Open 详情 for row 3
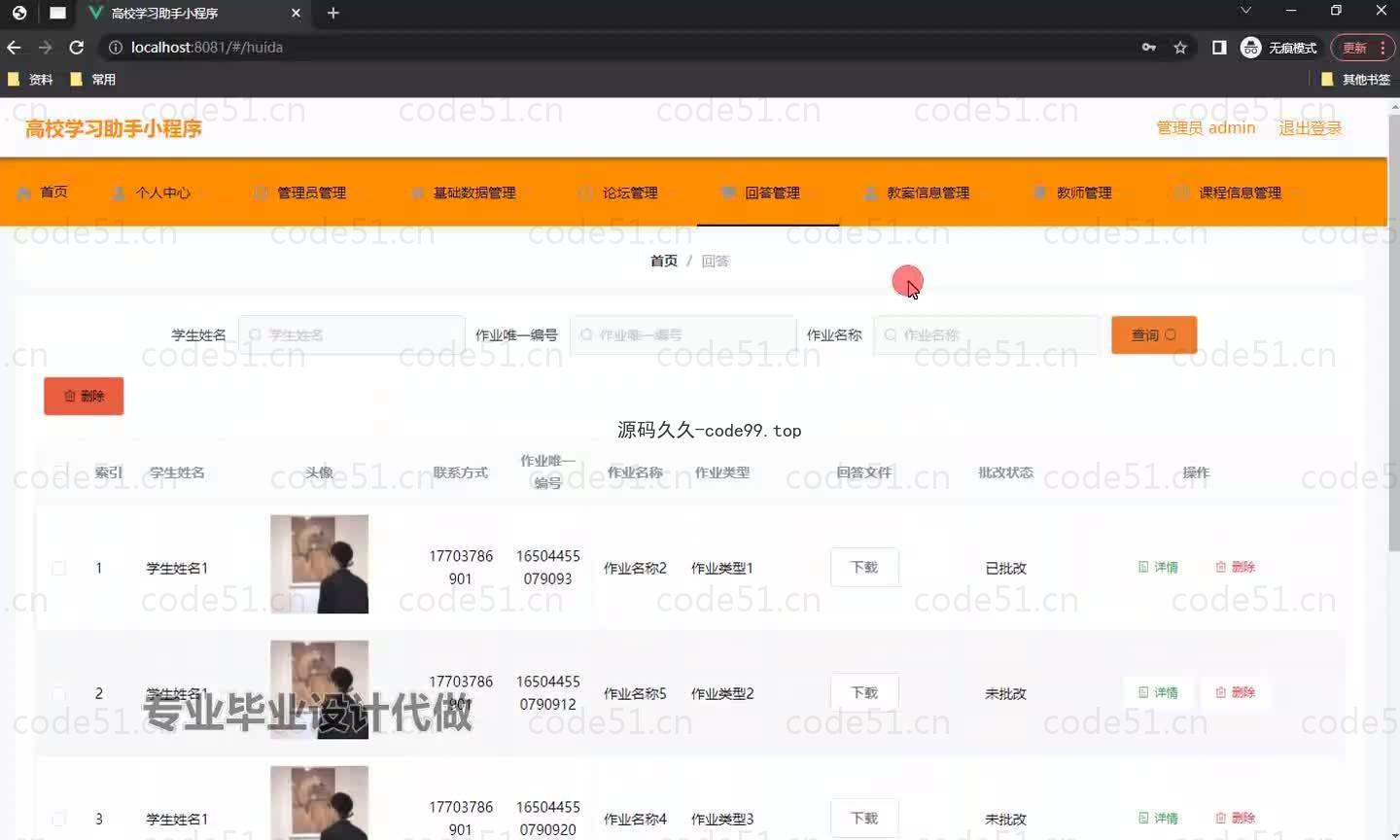1400x840 pixels. (x=1158, y=818)
